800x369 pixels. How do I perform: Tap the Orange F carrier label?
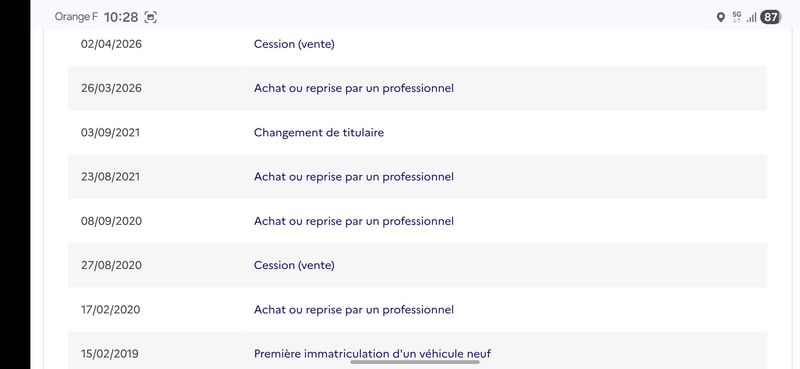tap(76, 17)
